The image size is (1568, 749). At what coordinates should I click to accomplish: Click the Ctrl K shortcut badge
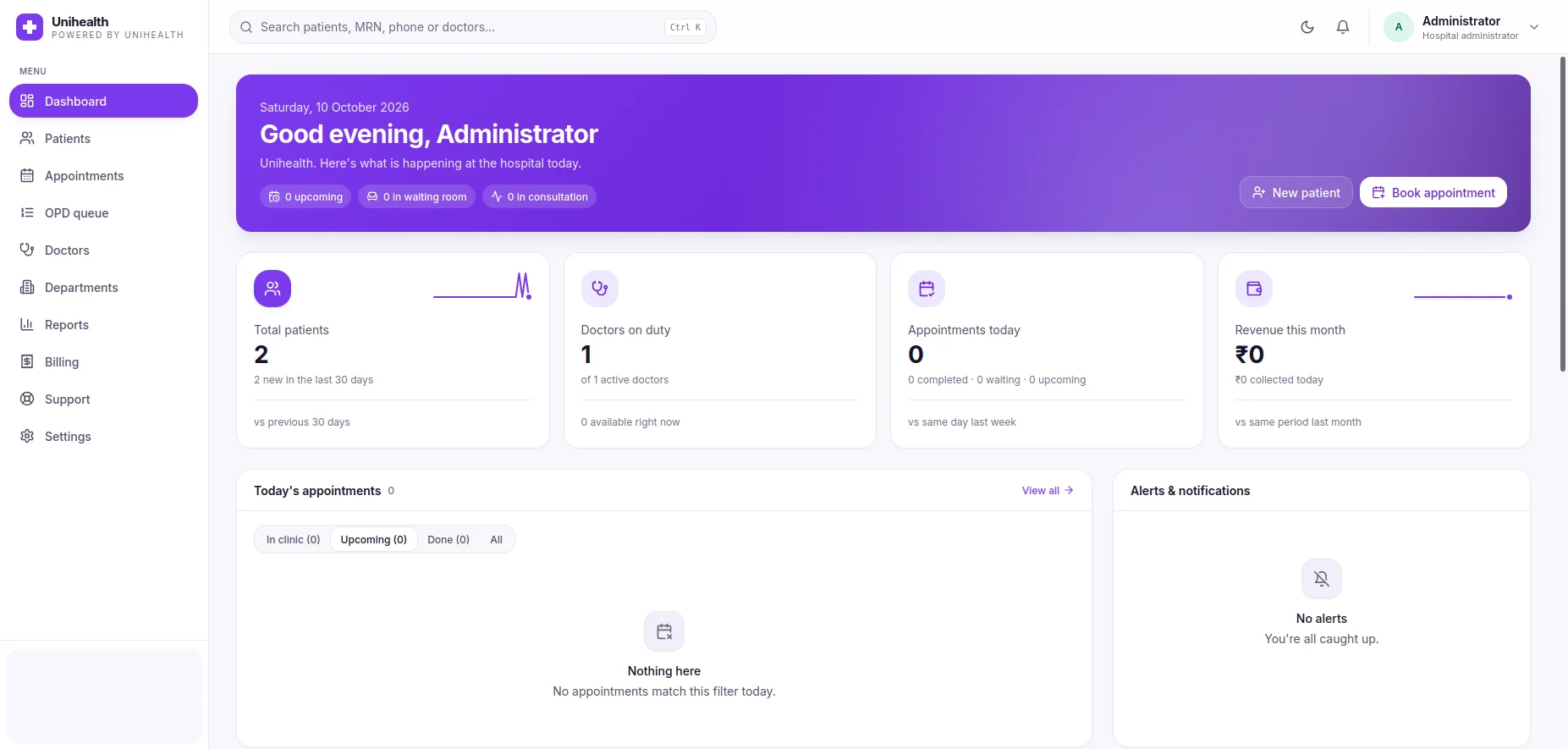(x=685, y=27)
